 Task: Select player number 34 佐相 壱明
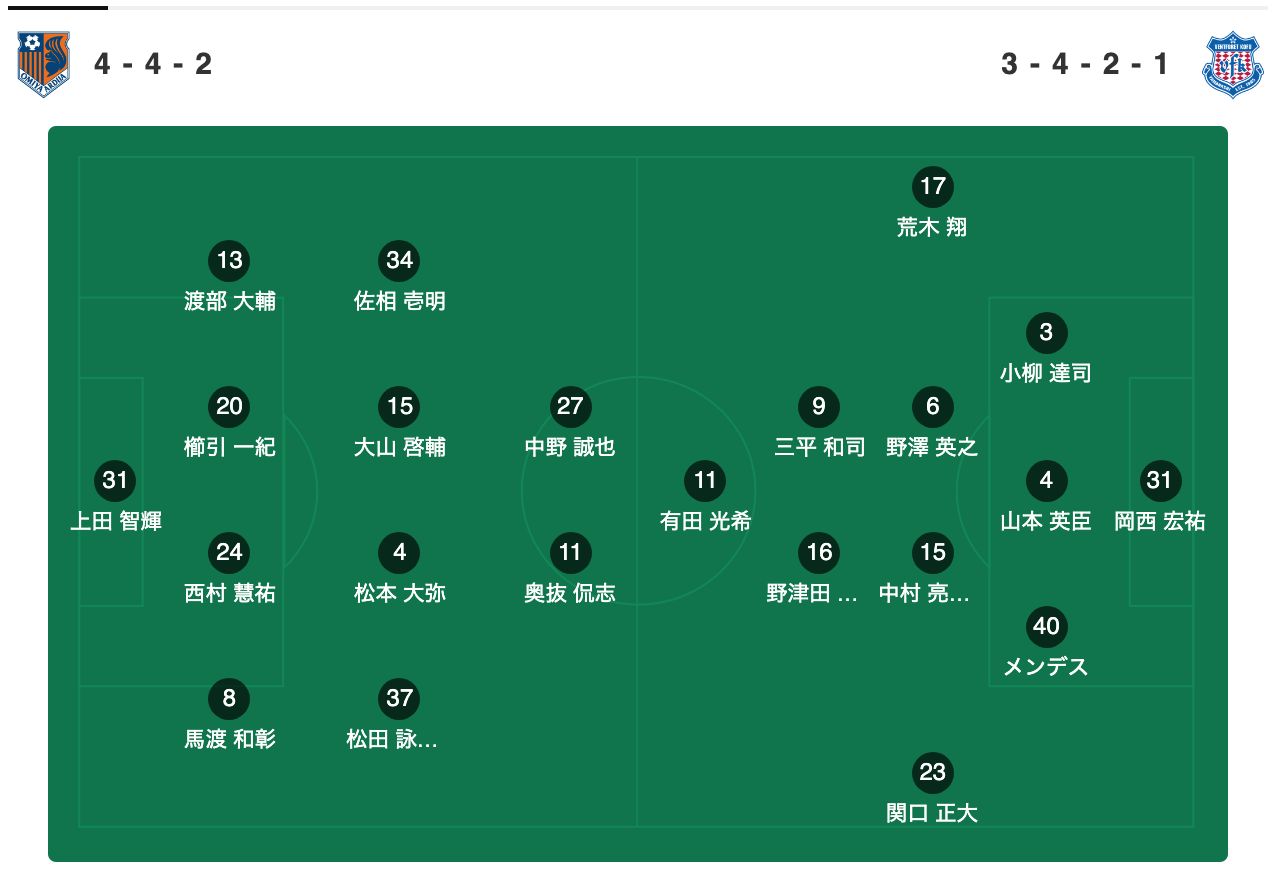click(400, 280)
